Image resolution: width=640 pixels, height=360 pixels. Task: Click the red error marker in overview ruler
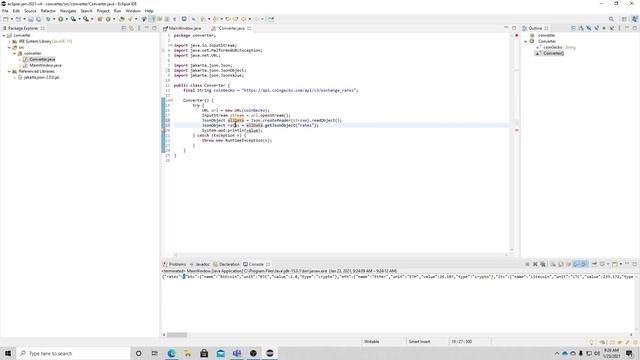[516, 130]
